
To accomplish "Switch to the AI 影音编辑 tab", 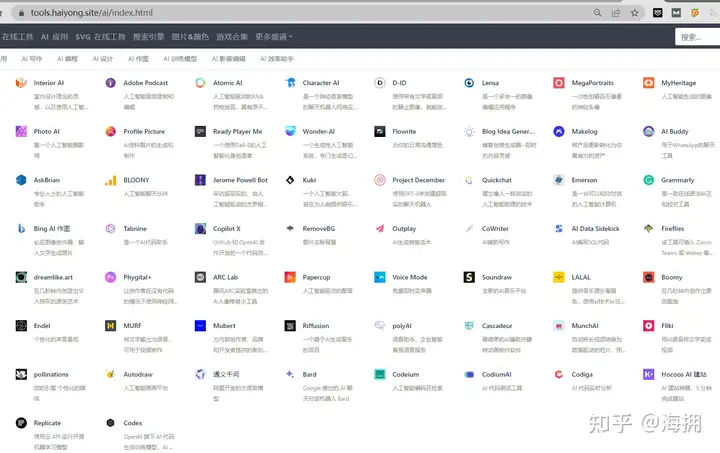I will pos(229,59).
